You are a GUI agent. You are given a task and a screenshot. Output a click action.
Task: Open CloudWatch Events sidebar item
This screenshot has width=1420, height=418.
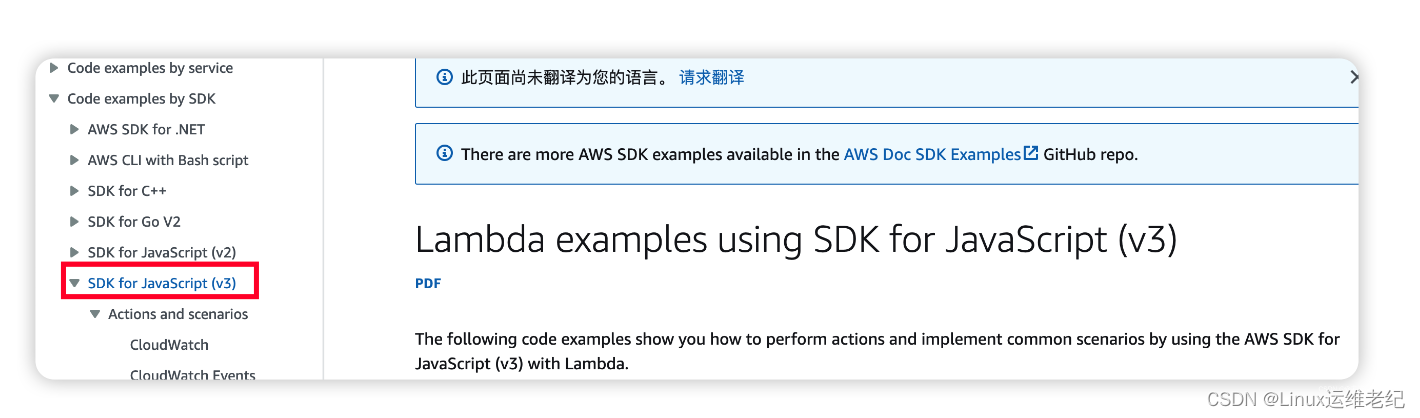193,376
